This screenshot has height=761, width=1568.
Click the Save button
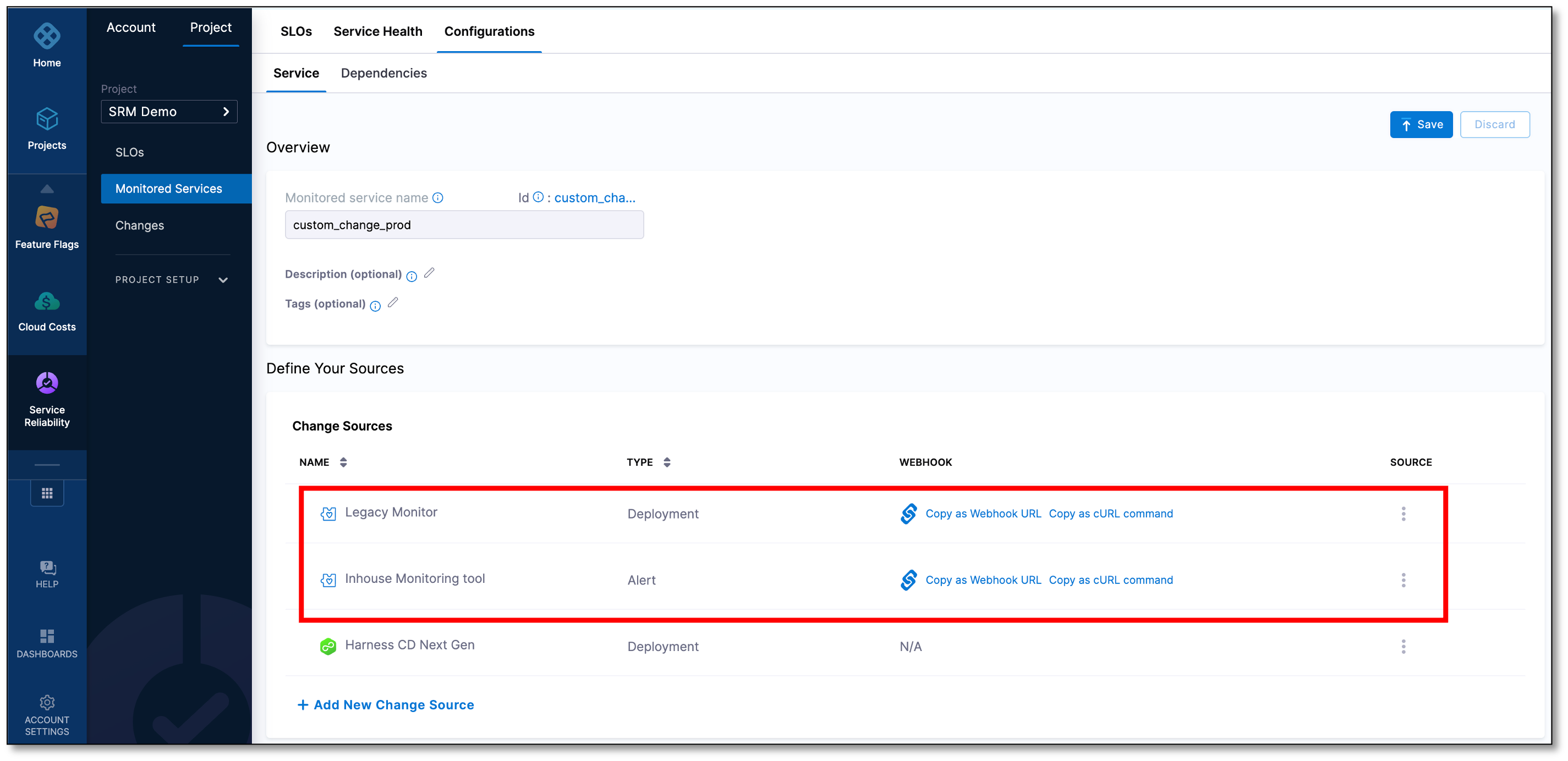(1421, 124)
